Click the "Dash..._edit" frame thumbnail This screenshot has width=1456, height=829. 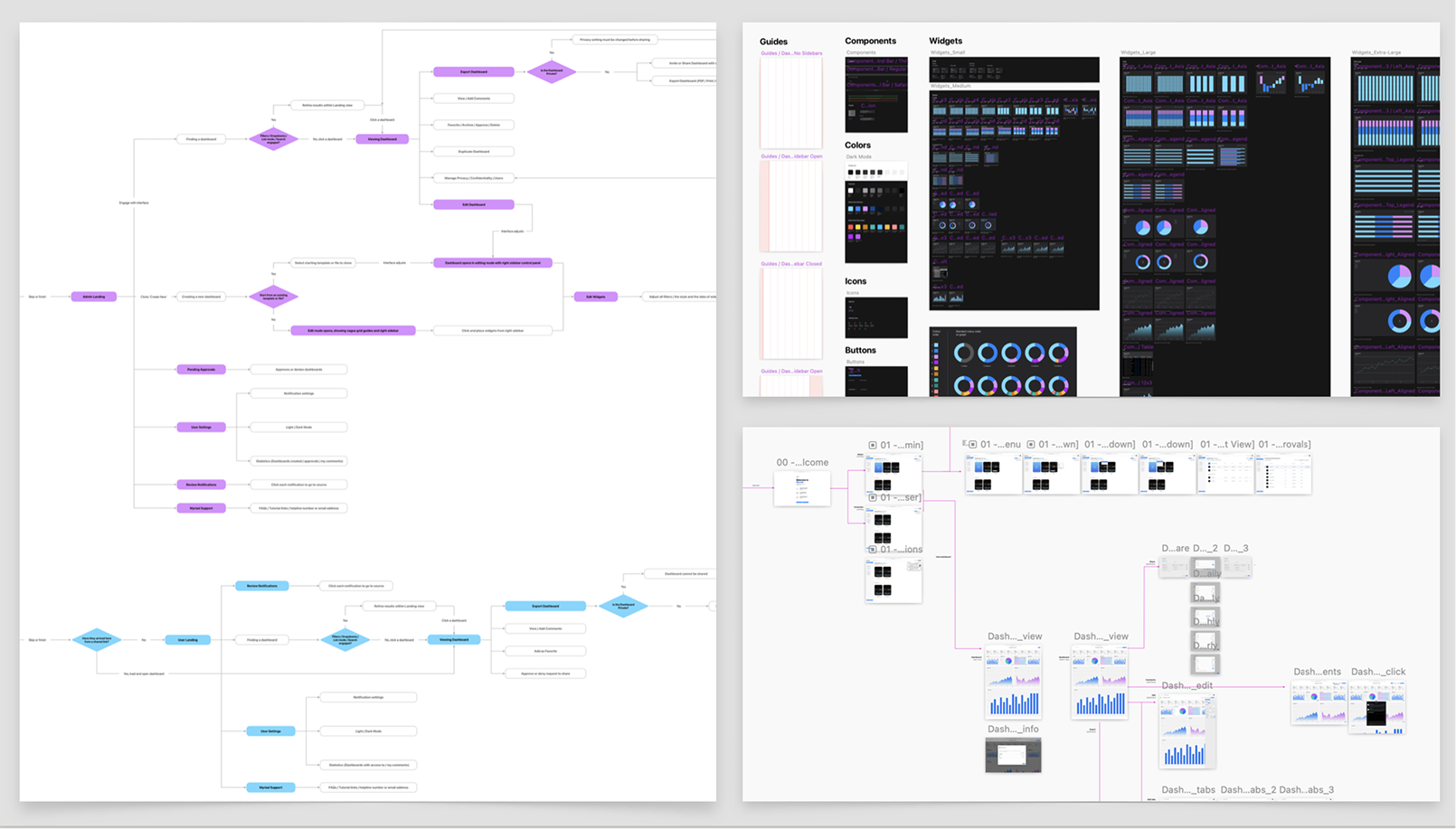[x=1186, y=730]
